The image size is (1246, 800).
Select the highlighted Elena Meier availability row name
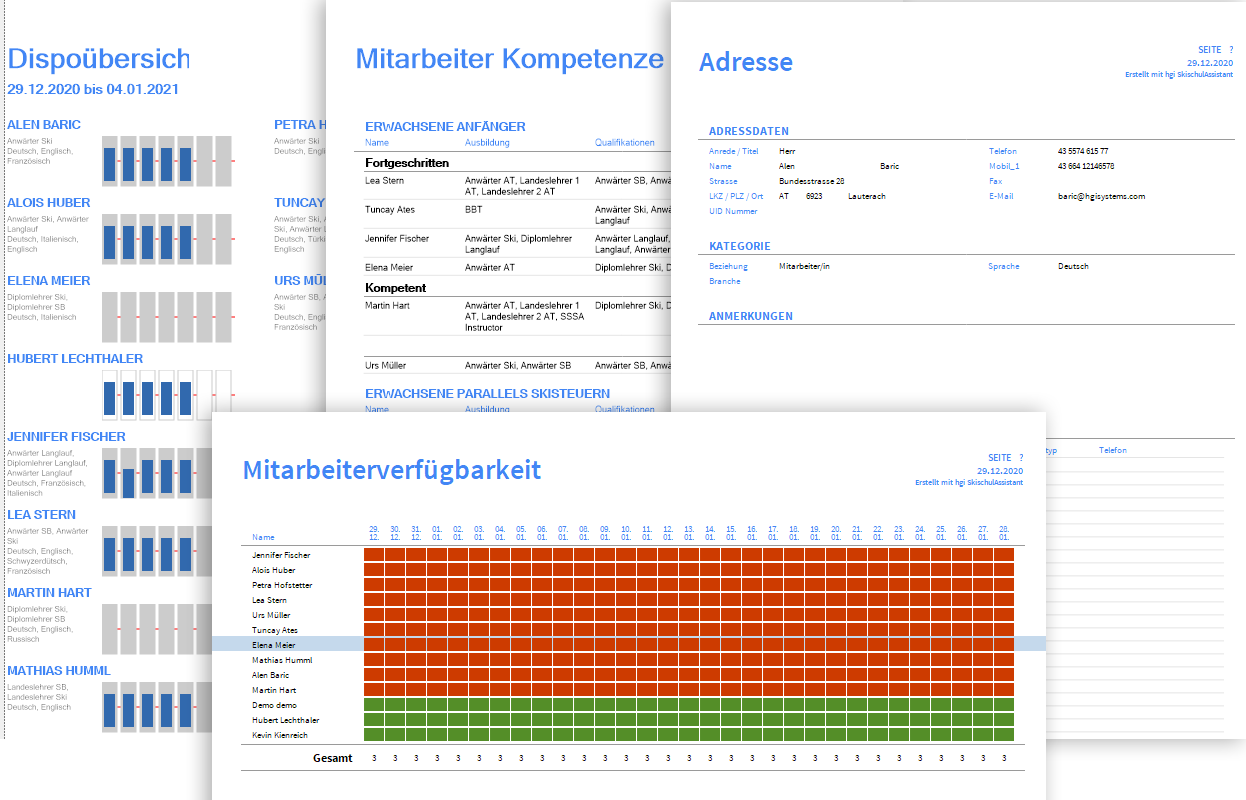[273, 645]
